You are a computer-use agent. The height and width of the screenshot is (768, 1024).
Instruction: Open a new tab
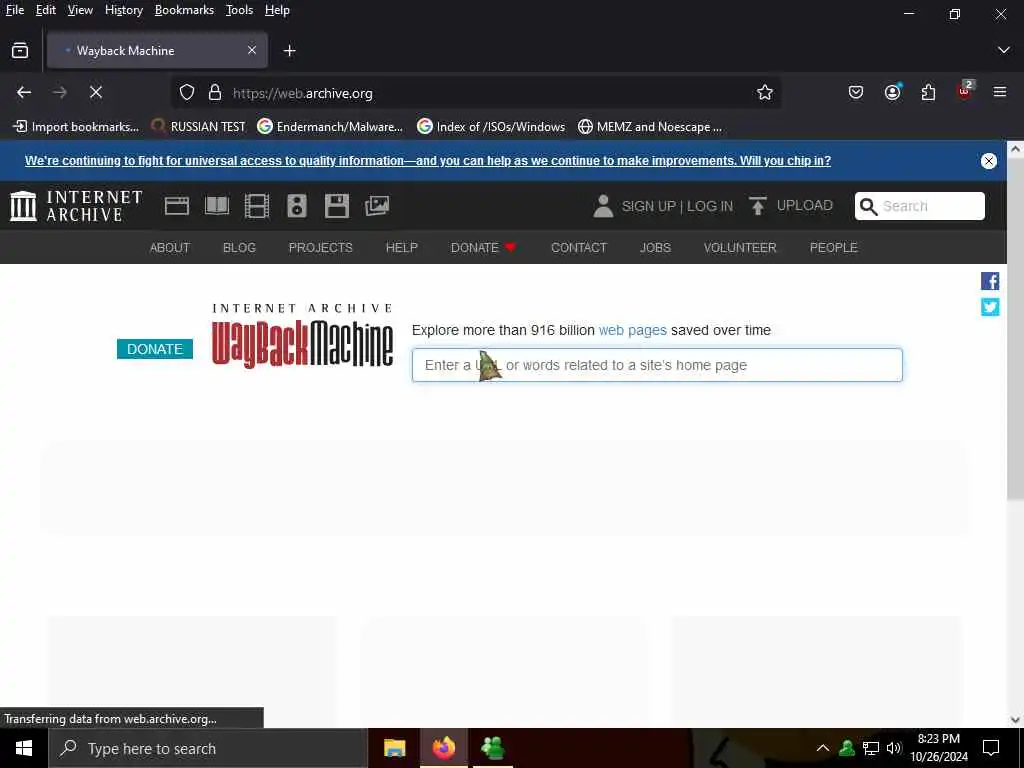click(289, 51)
